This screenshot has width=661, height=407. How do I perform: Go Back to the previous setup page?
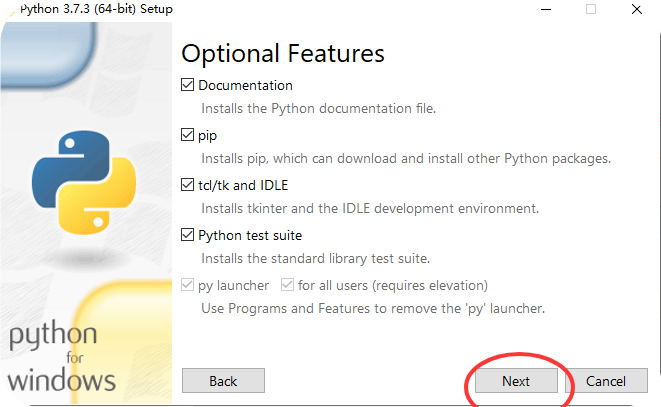[x=223, y=381]
